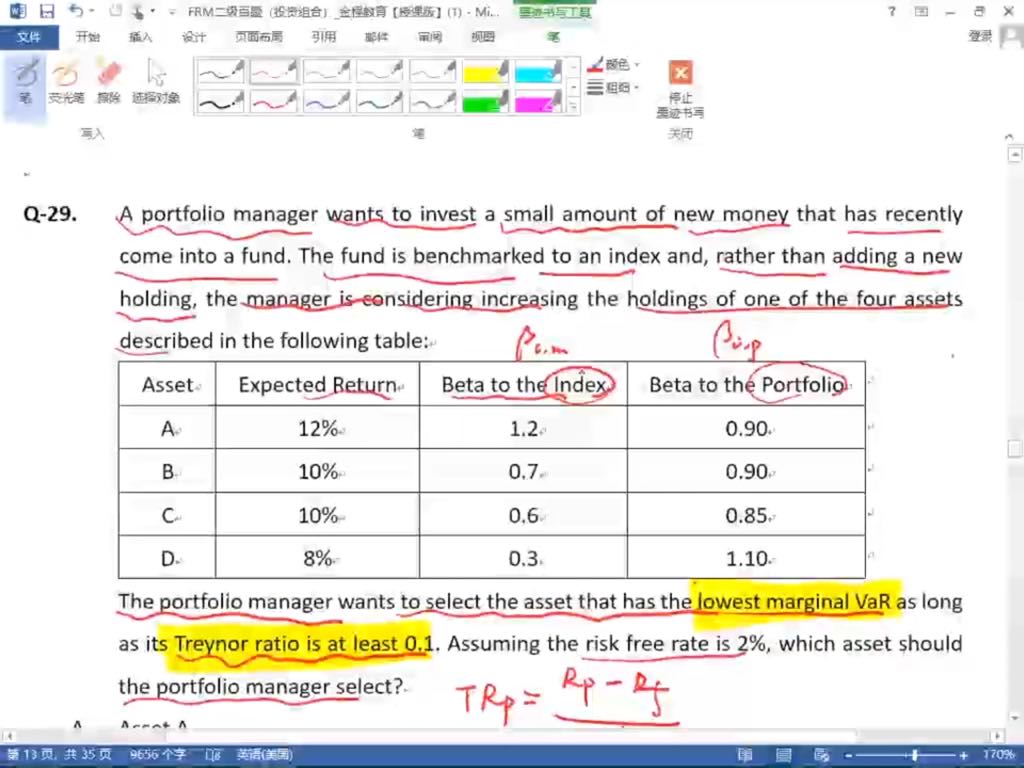Collapse the ribbon with the chevron
This screenshot has height=768, width=1024.
[x=1009, y=136]
